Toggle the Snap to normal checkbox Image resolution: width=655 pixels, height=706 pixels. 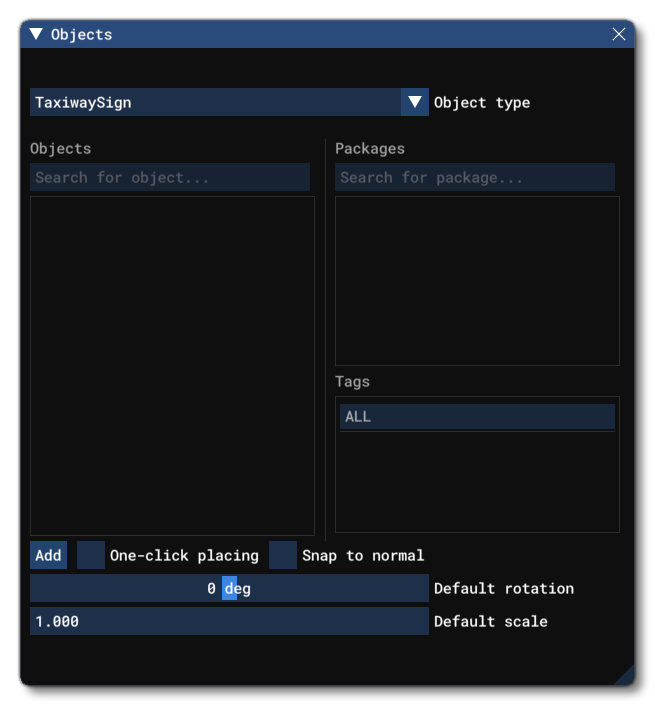[x=283, y=556]
